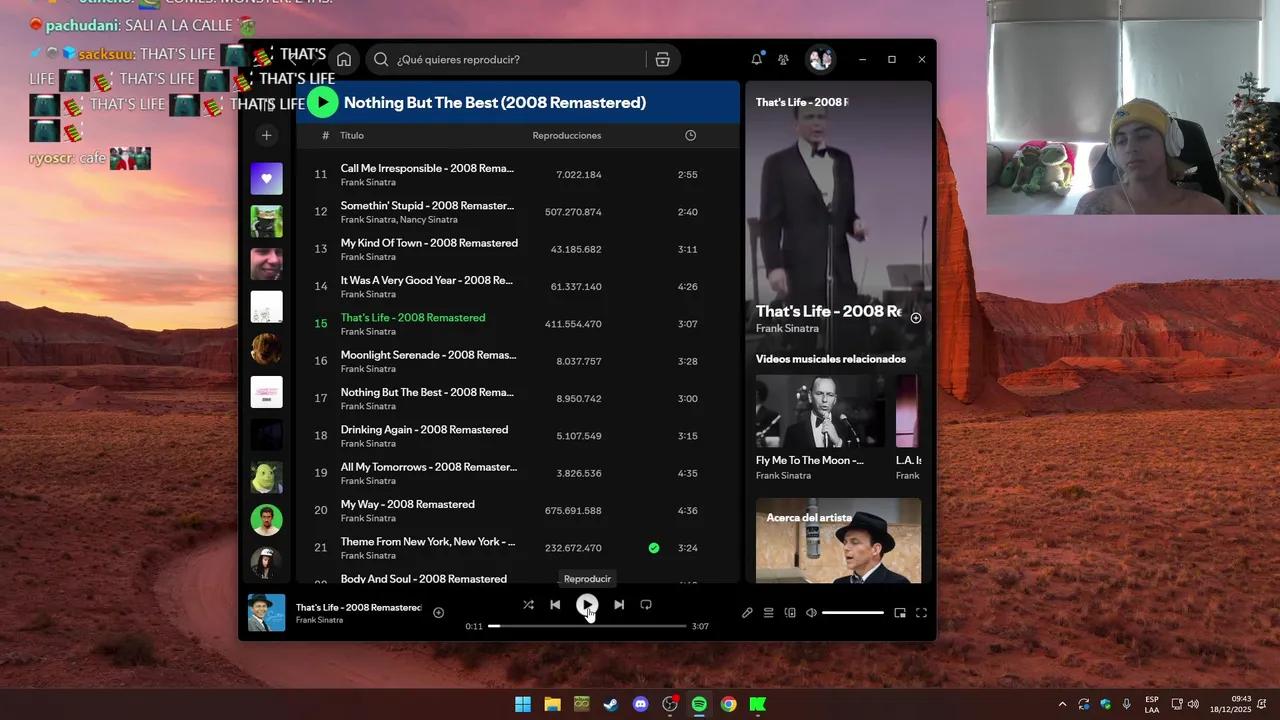Viewport: 1280px width, 720px height.
Task: Open the lyrics microphone icon
Action: coord(747,613)
